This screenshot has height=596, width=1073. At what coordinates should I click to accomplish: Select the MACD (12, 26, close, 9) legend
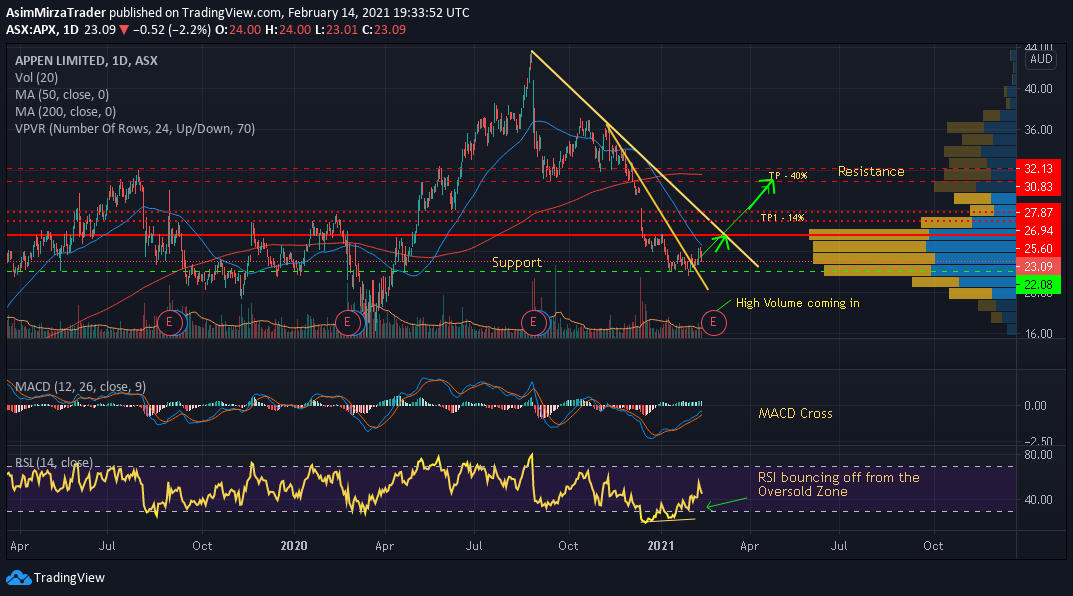[x=80, y=387]
